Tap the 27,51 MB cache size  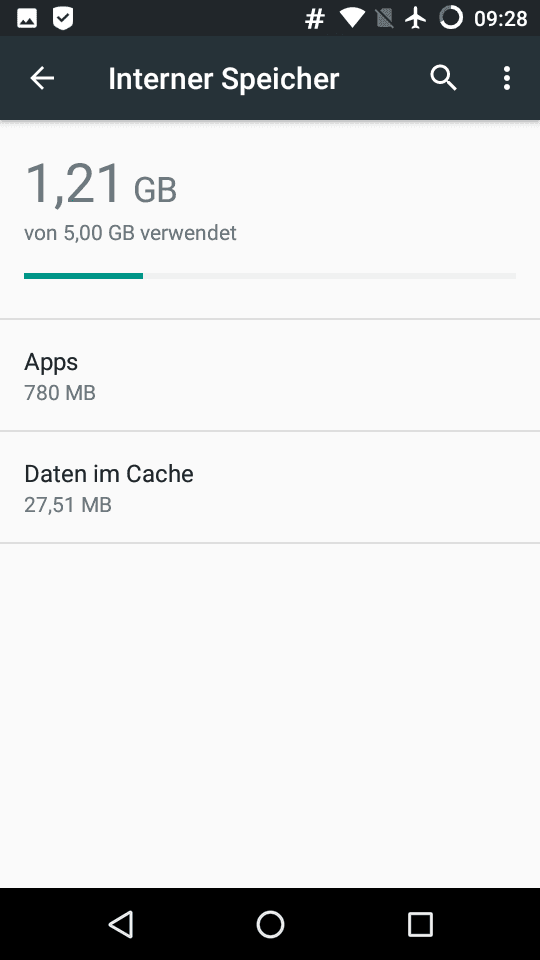pos(68,505)
